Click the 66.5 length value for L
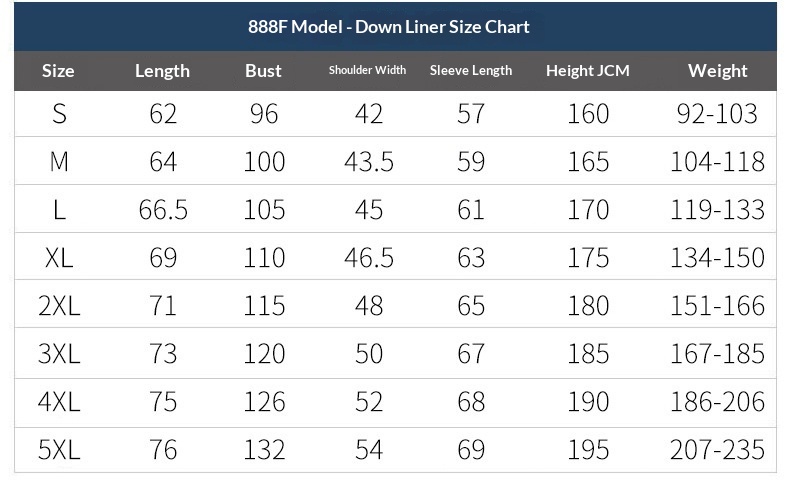The width and height of the screenshot is (790, 487). pyautogui.click(x=163, y=210)
